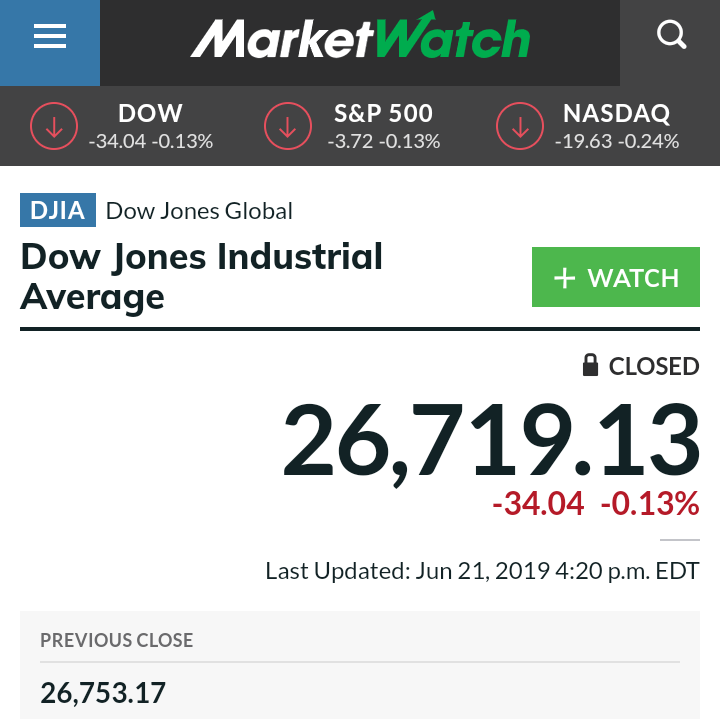Screen dimensions: 720x719
Task: Add index using the WATCH button
Action: pos(616,277)
